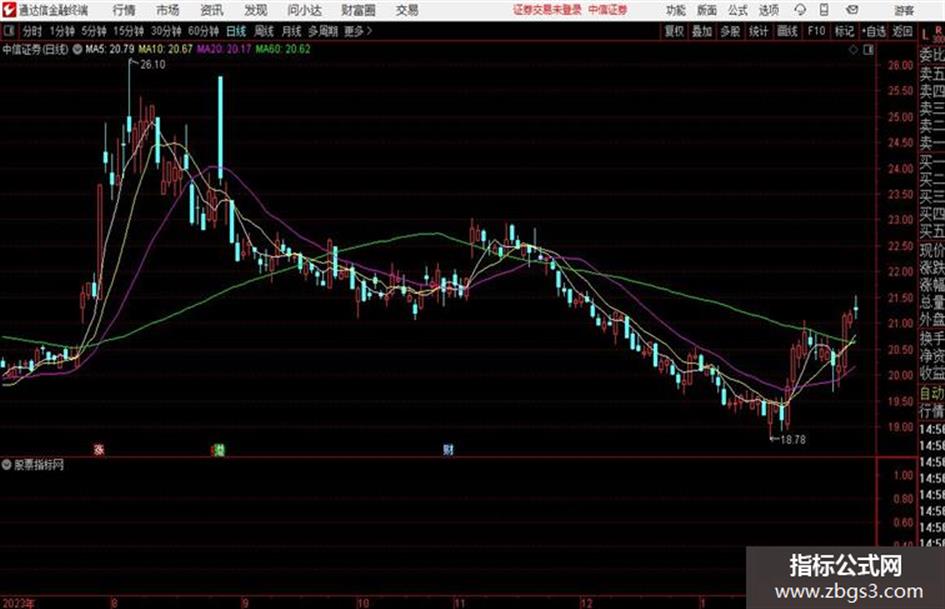Select the 月线 monthly tab

[292, 31]
